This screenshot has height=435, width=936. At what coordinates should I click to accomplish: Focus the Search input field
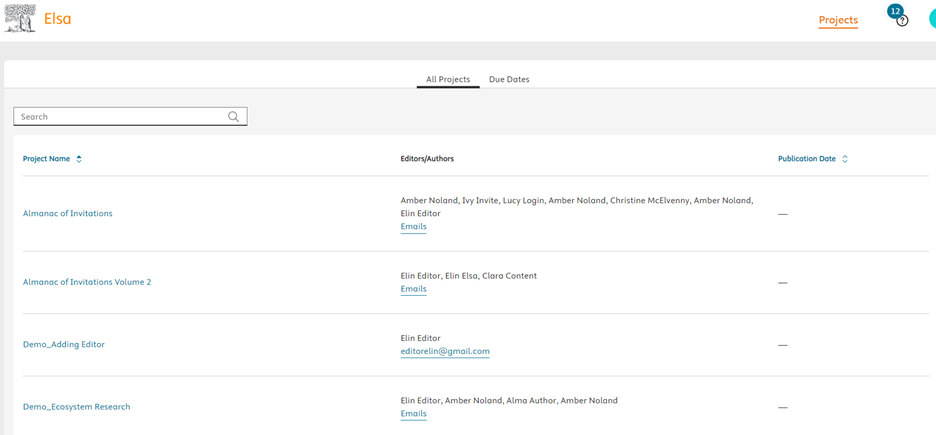pyautogui.click(x=120, y=117)
